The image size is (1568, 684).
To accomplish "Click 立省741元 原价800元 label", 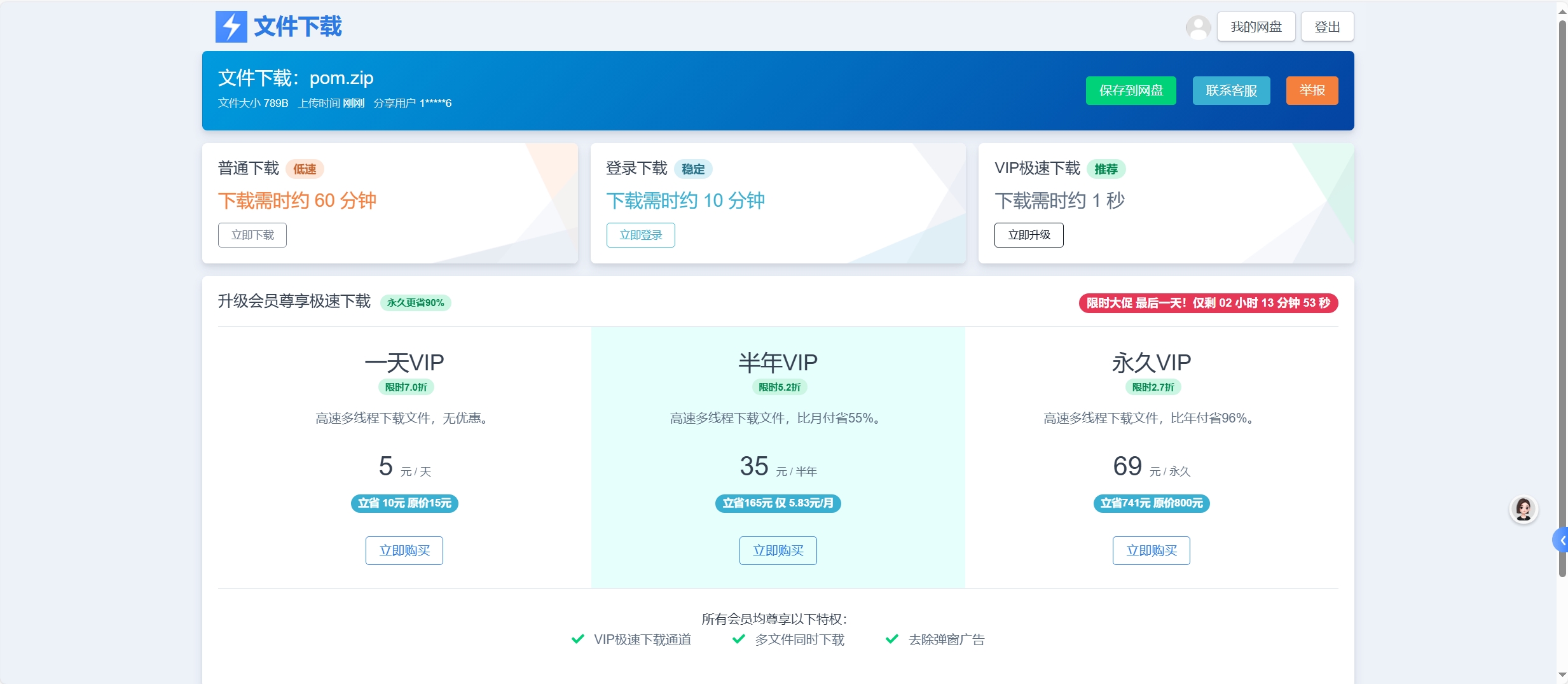I will (x=1152, y=503).
